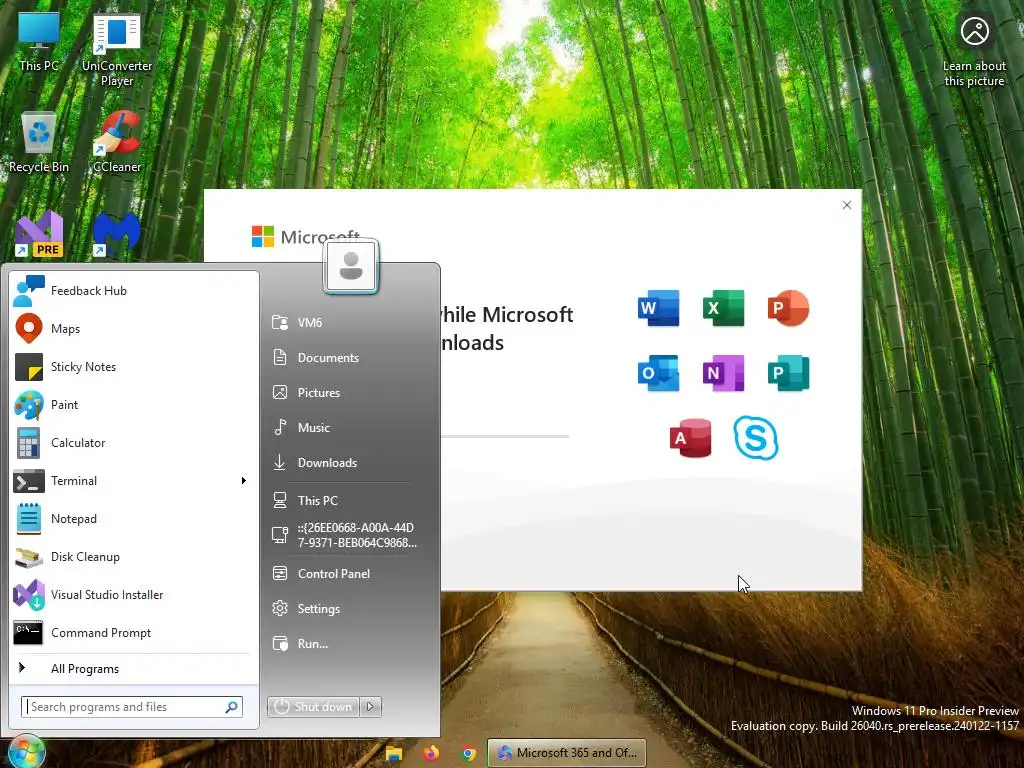Open Calculator app
Viewport: 1024px width, 768px height.
tap(134, 443)
